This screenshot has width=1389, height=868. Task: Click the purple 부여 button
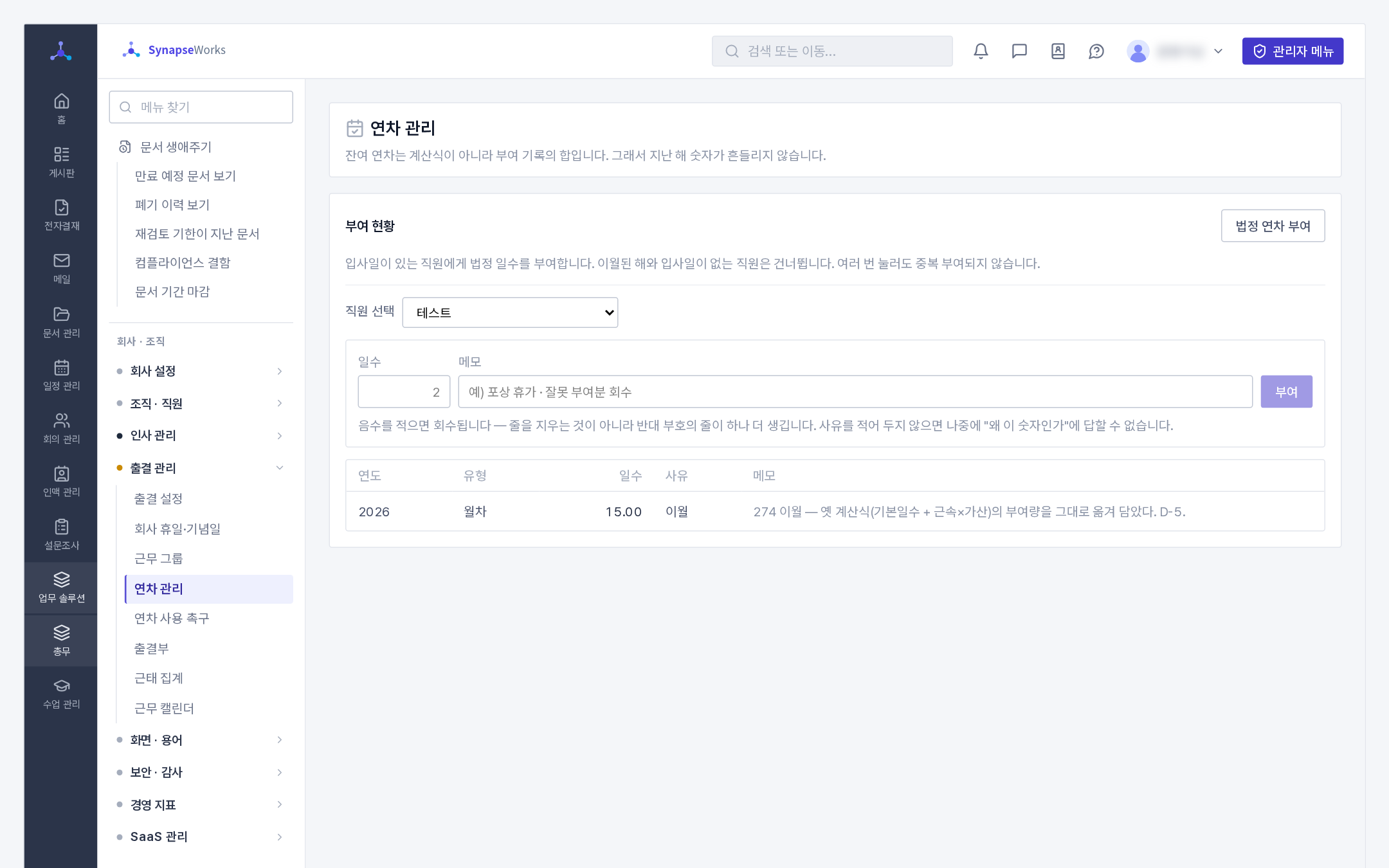tap(1286, 392)
